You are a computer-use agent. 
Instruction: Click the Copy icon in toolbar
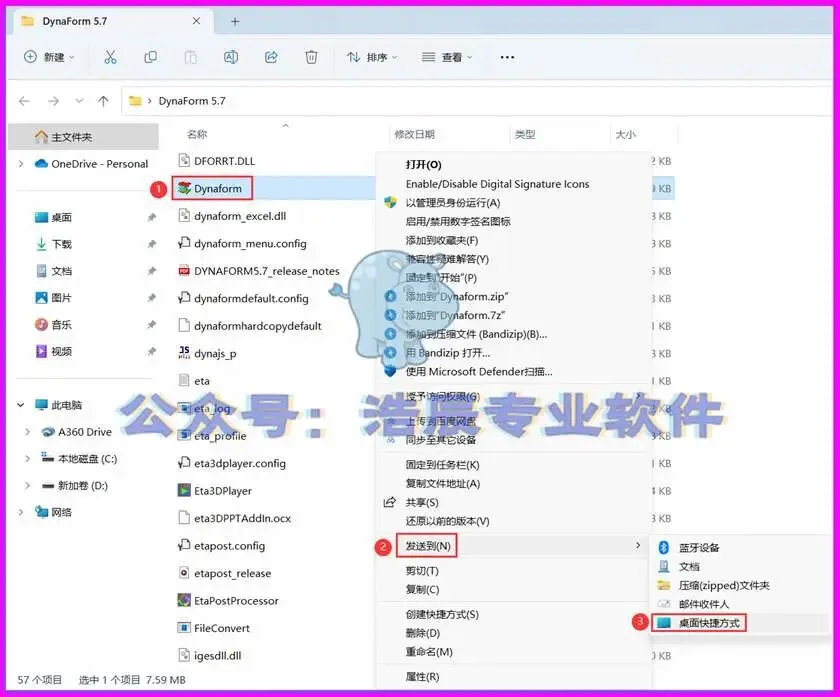pyautogui.click(x=151, y=57)
